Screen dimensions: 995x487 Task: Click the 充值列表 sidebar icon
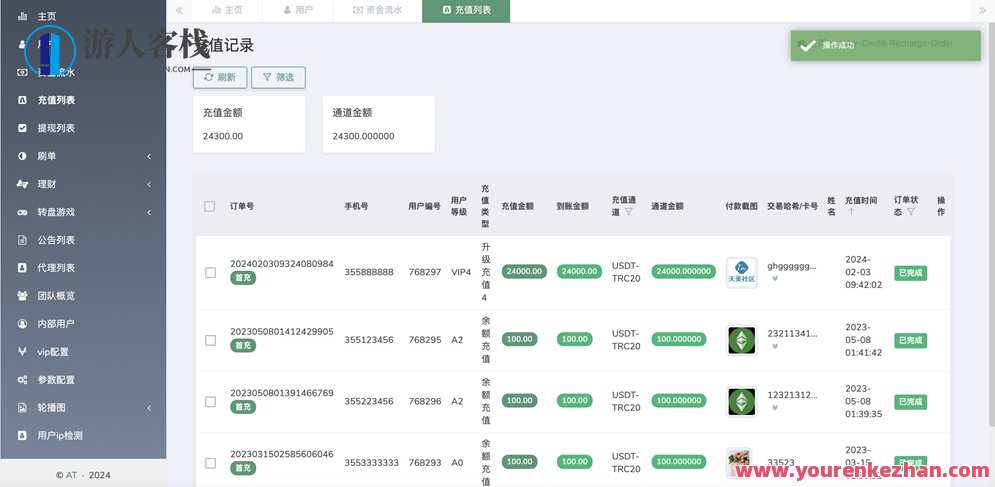22,100
